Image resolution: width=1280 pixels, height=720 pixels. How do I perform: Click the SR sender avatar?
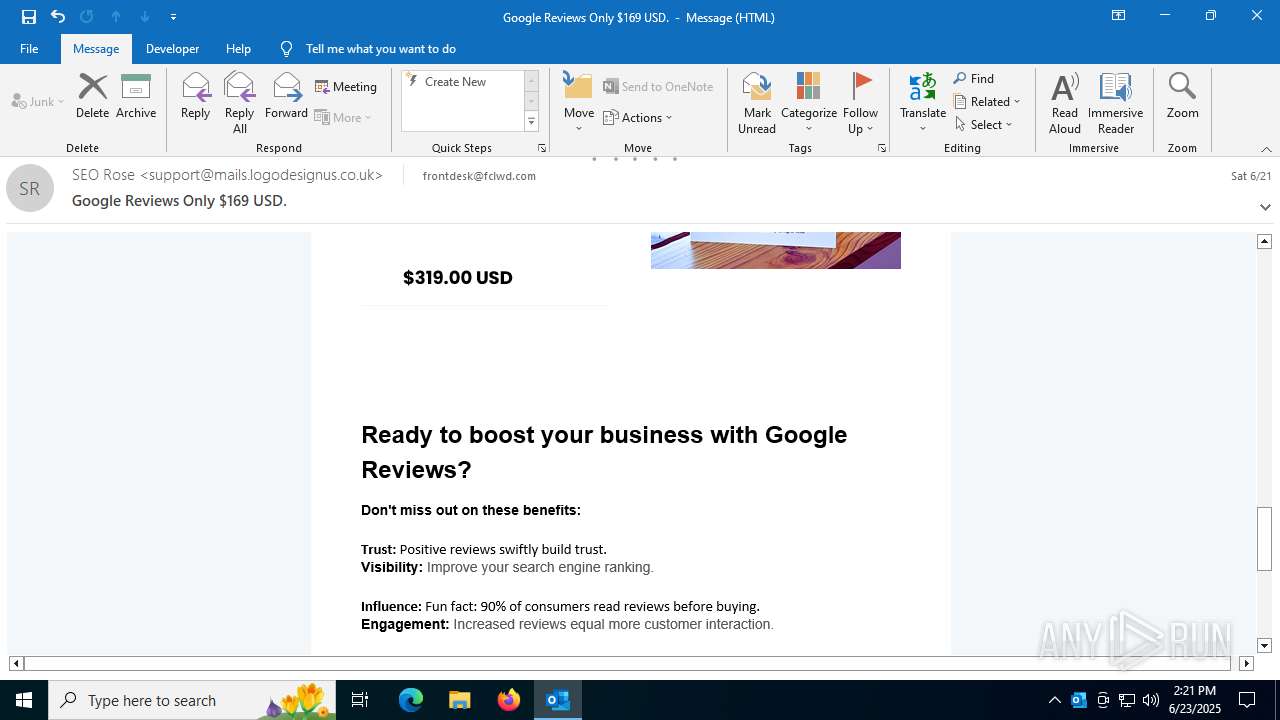(30, 188)
